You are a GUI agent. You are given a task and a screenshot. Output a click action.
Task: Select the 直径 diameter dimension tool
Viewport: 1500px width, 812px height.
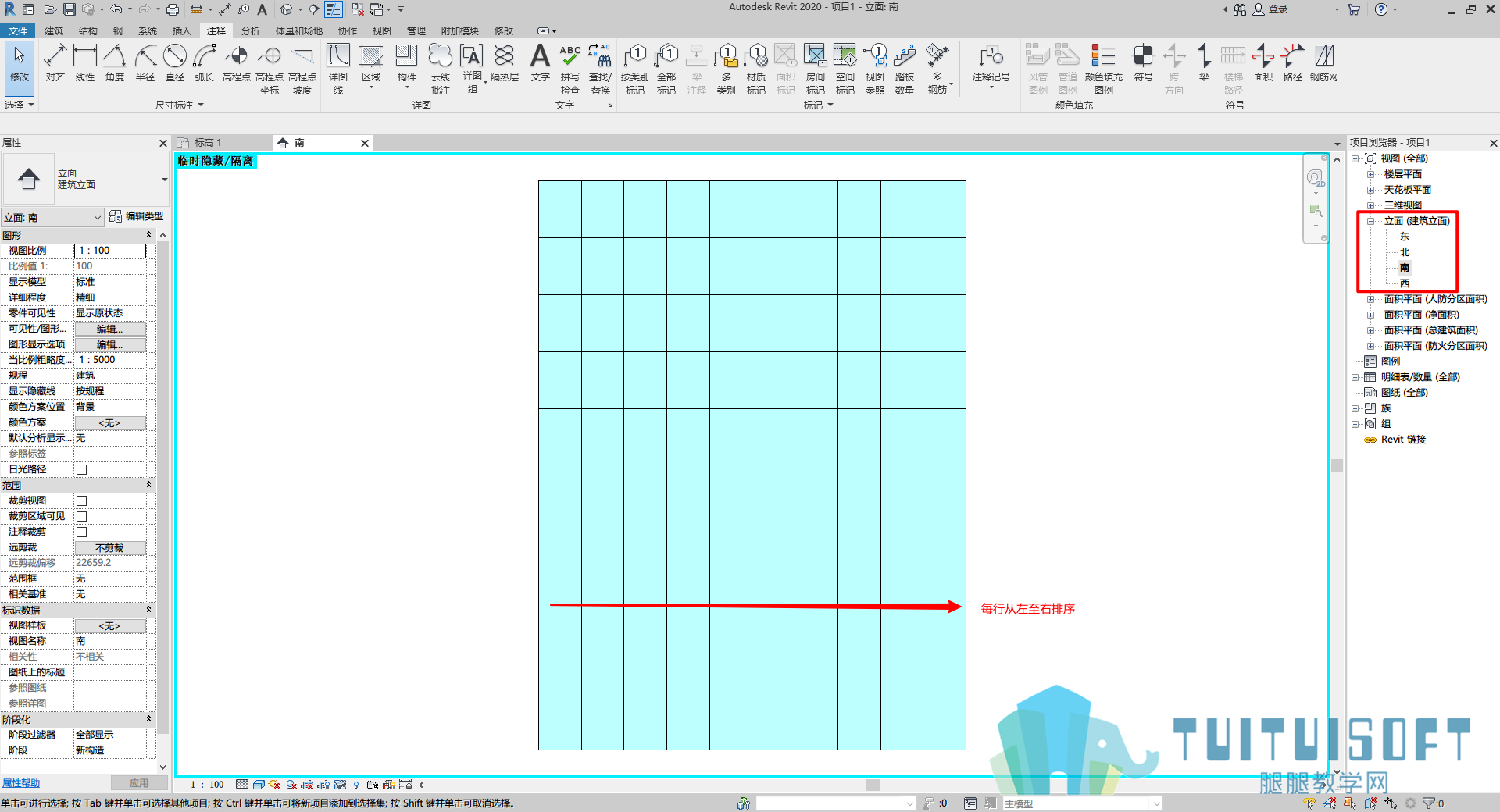(175, 63)
